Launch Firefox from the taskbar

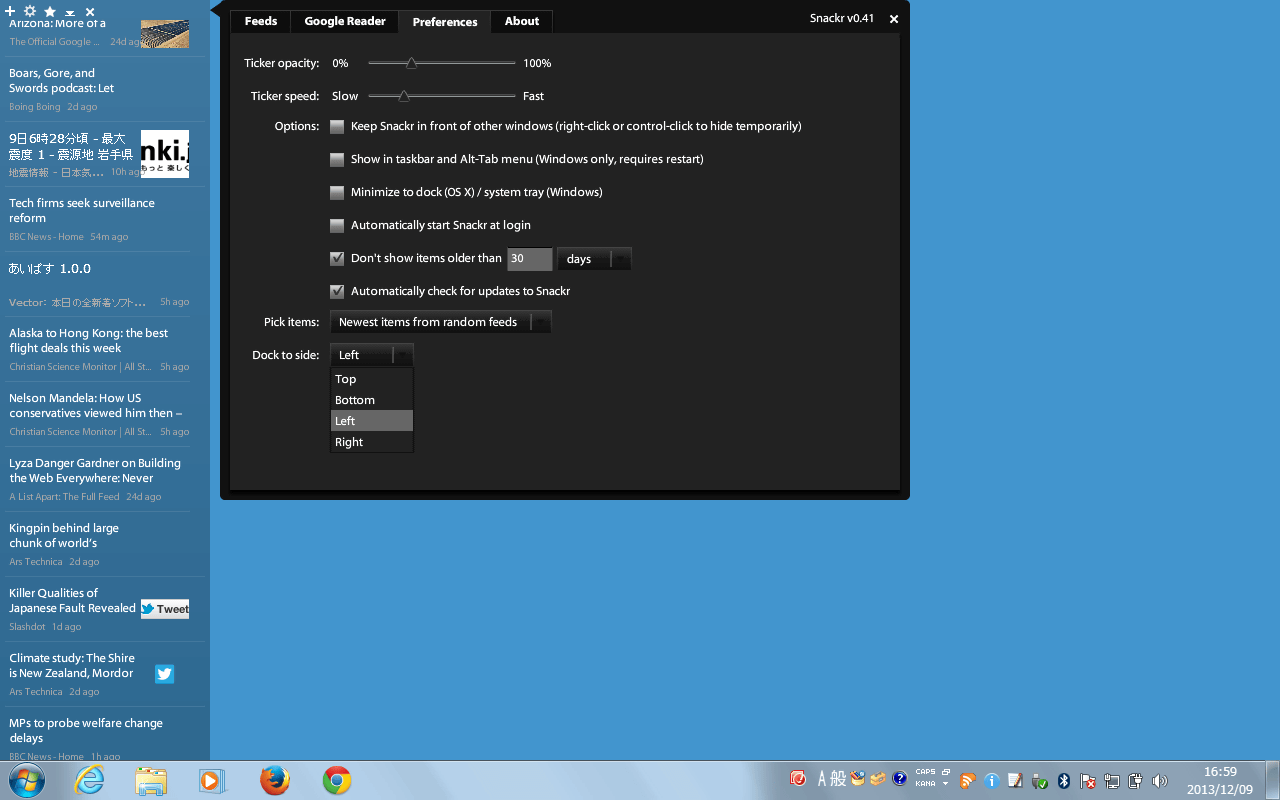pos(275,780)
